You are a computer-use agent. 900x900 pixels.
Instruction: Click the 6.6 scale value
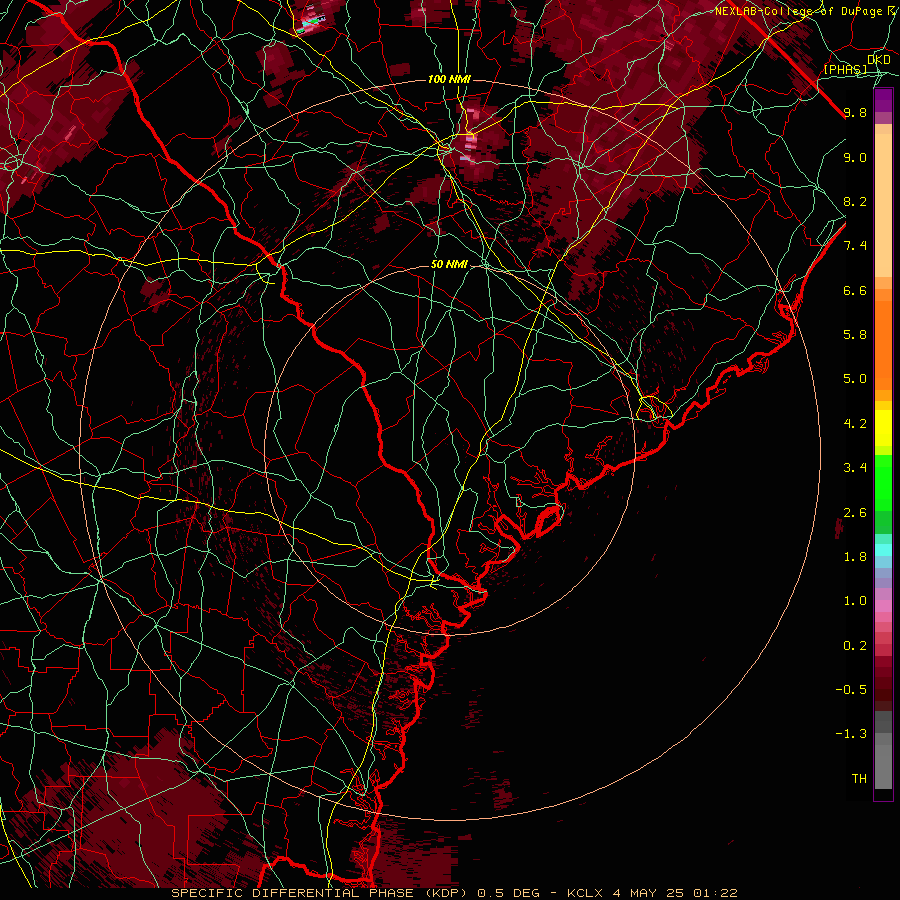tap(855, 290)
